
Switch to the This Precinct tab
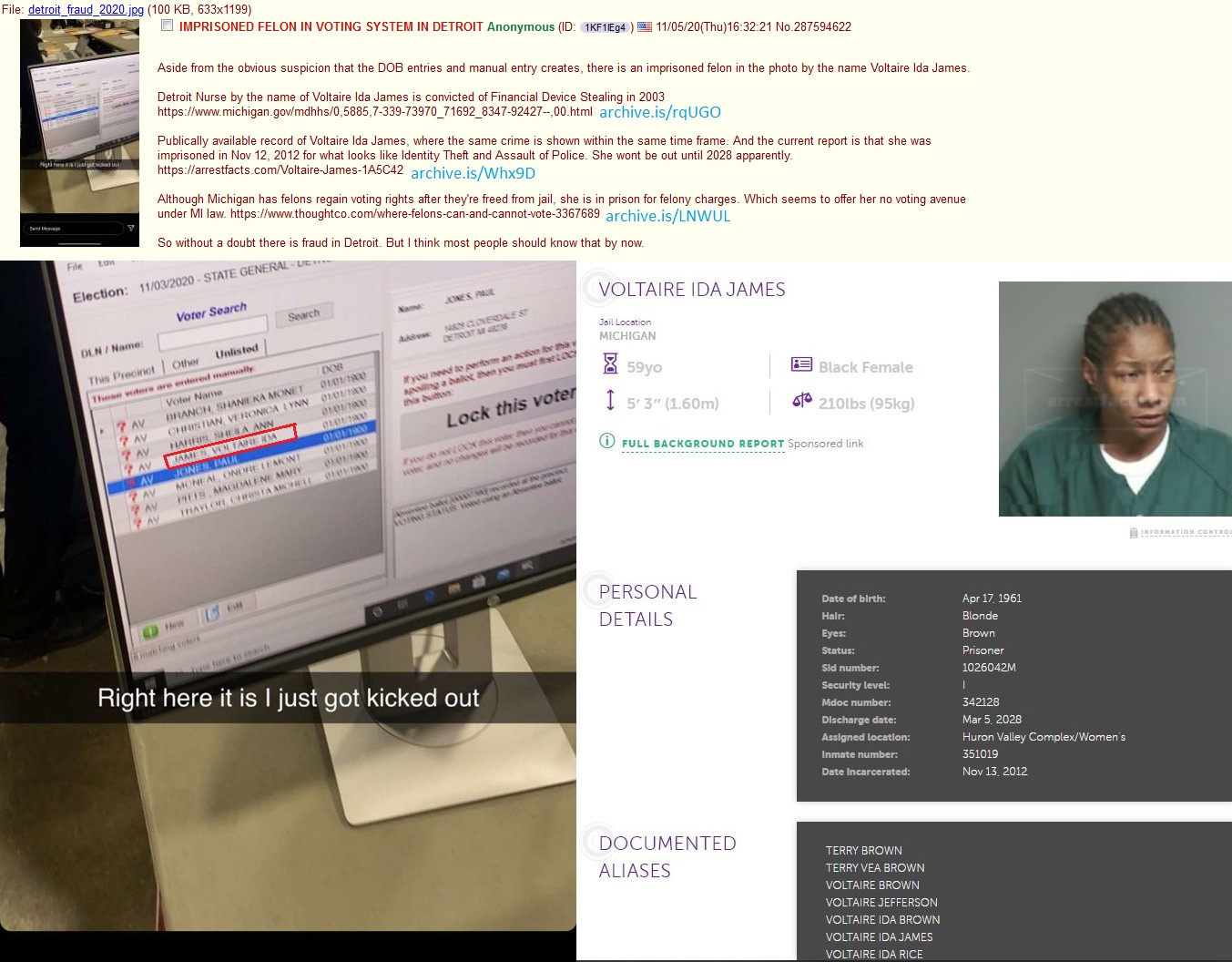[122, 375]
